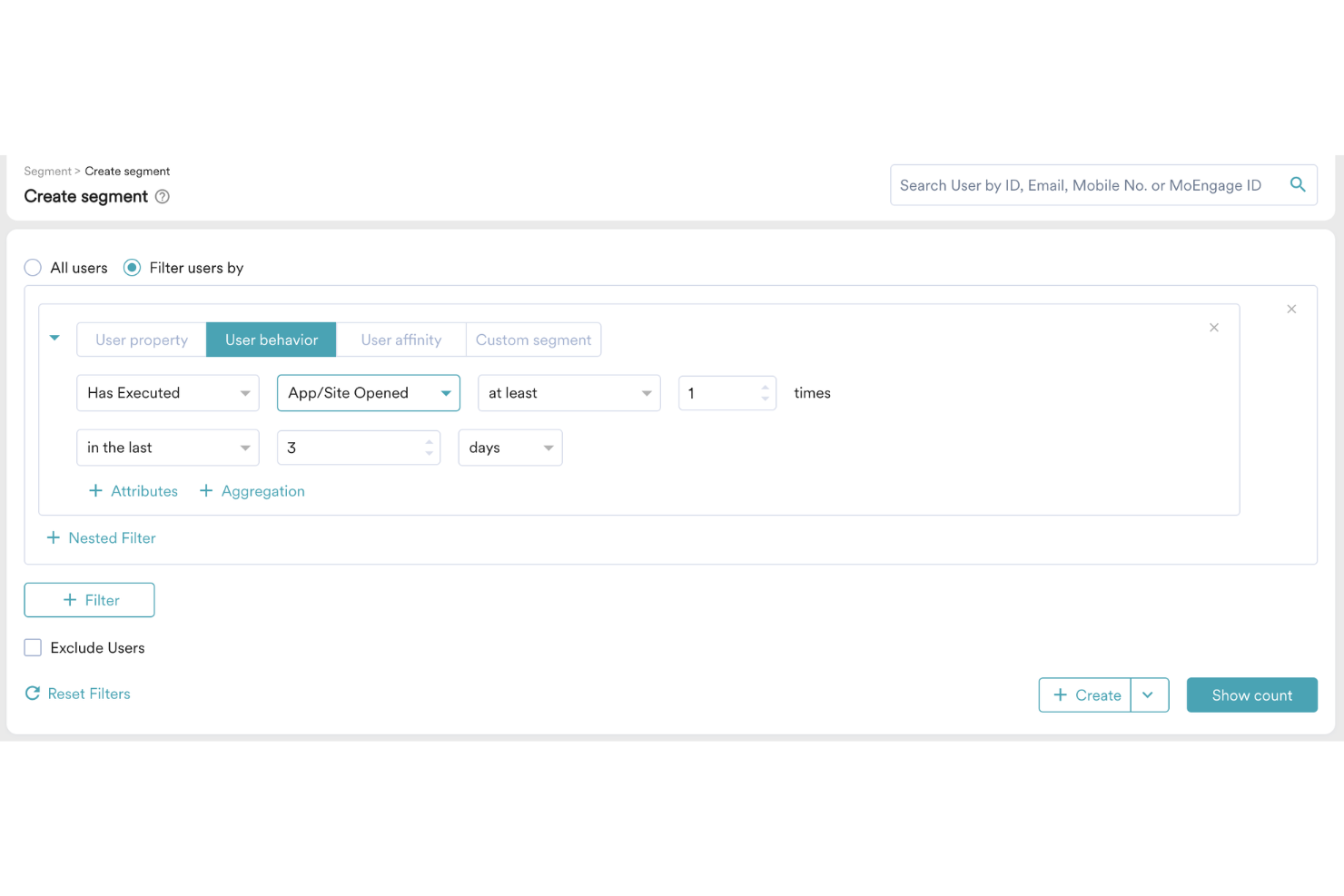1344x896 pixels.
Task: Switch to User affinity tab
Action: [x=401, y=340]
